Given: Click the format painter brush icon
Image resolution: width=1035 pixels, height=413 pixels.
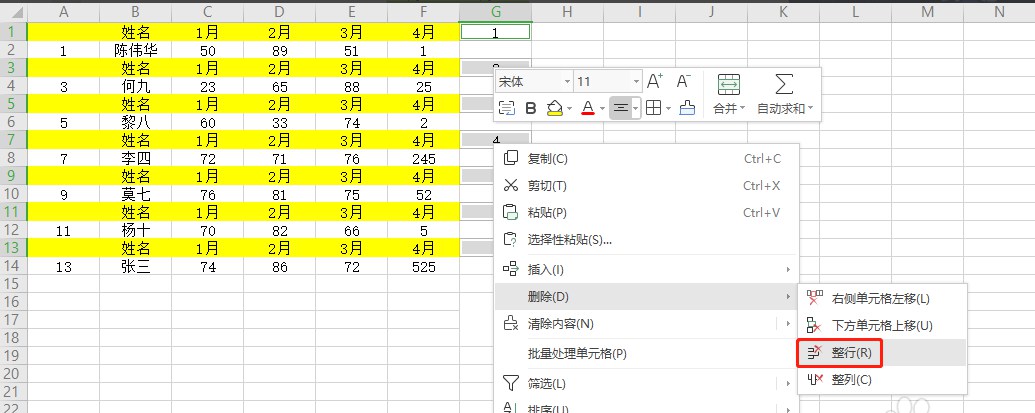Looking at the screenshot, I should click(687, 109).
